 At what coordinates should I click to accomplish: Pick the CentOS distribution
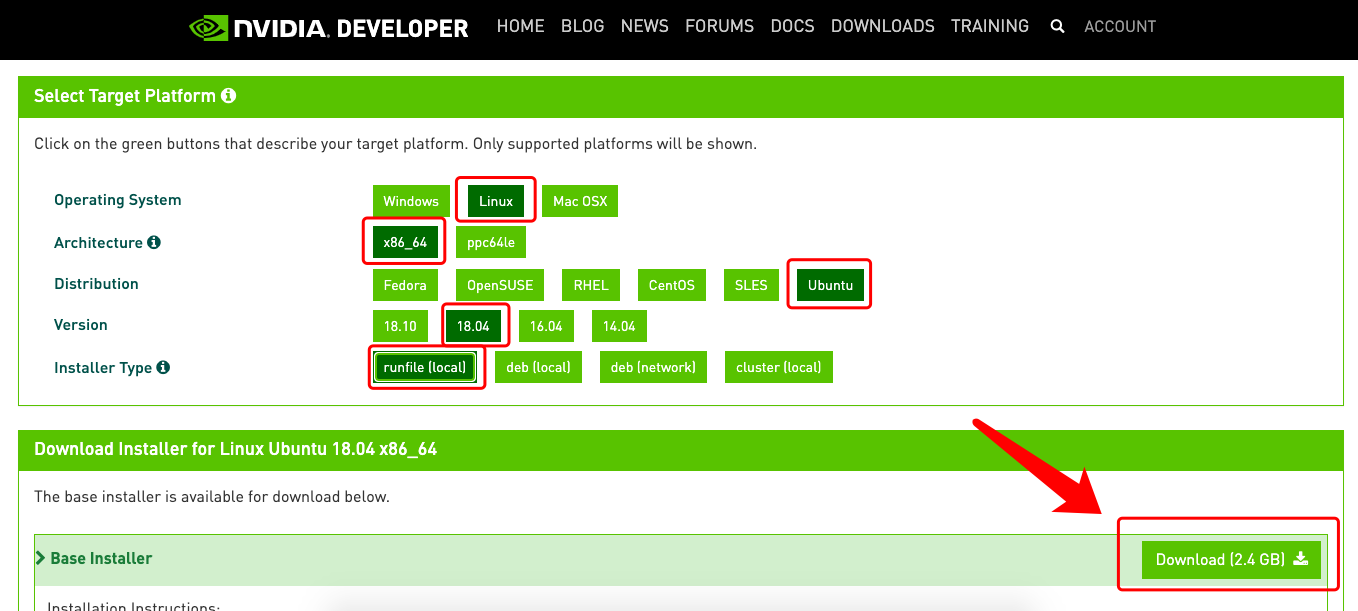(672, 285)
